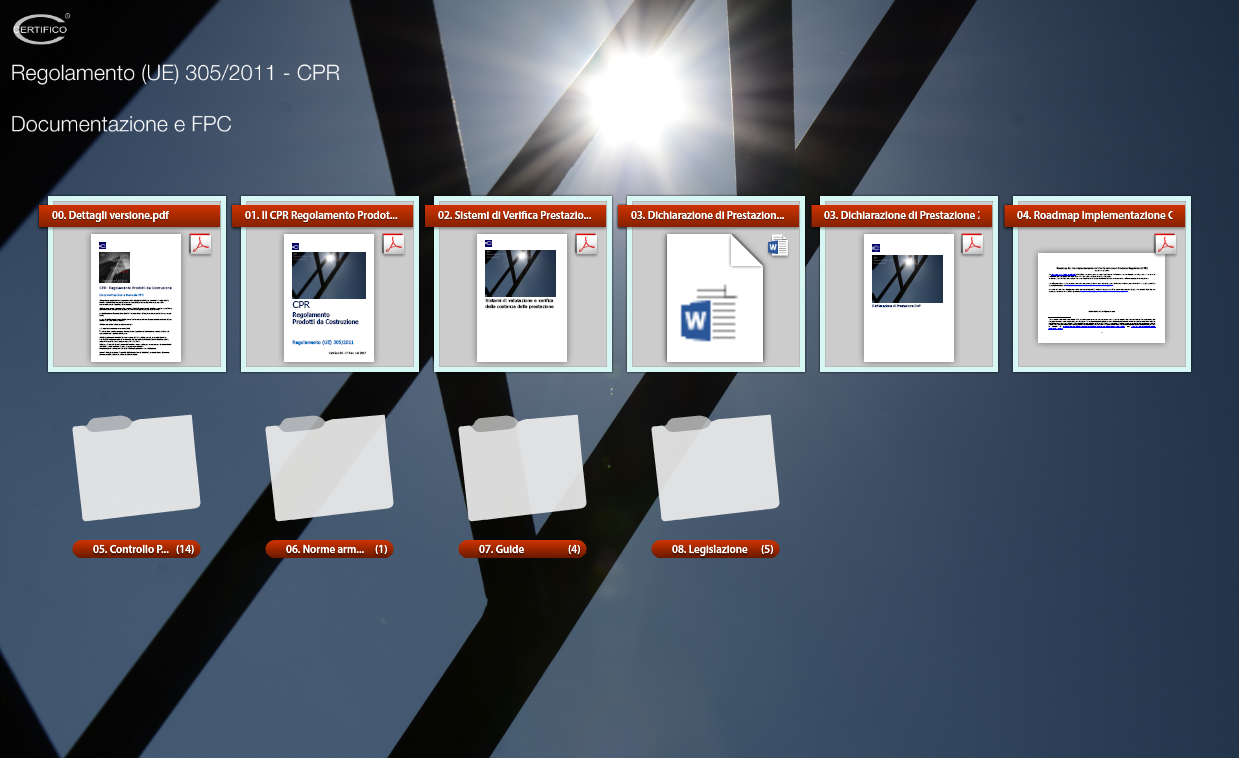Select the 08. Legislazione (5) label

point(715,549)
